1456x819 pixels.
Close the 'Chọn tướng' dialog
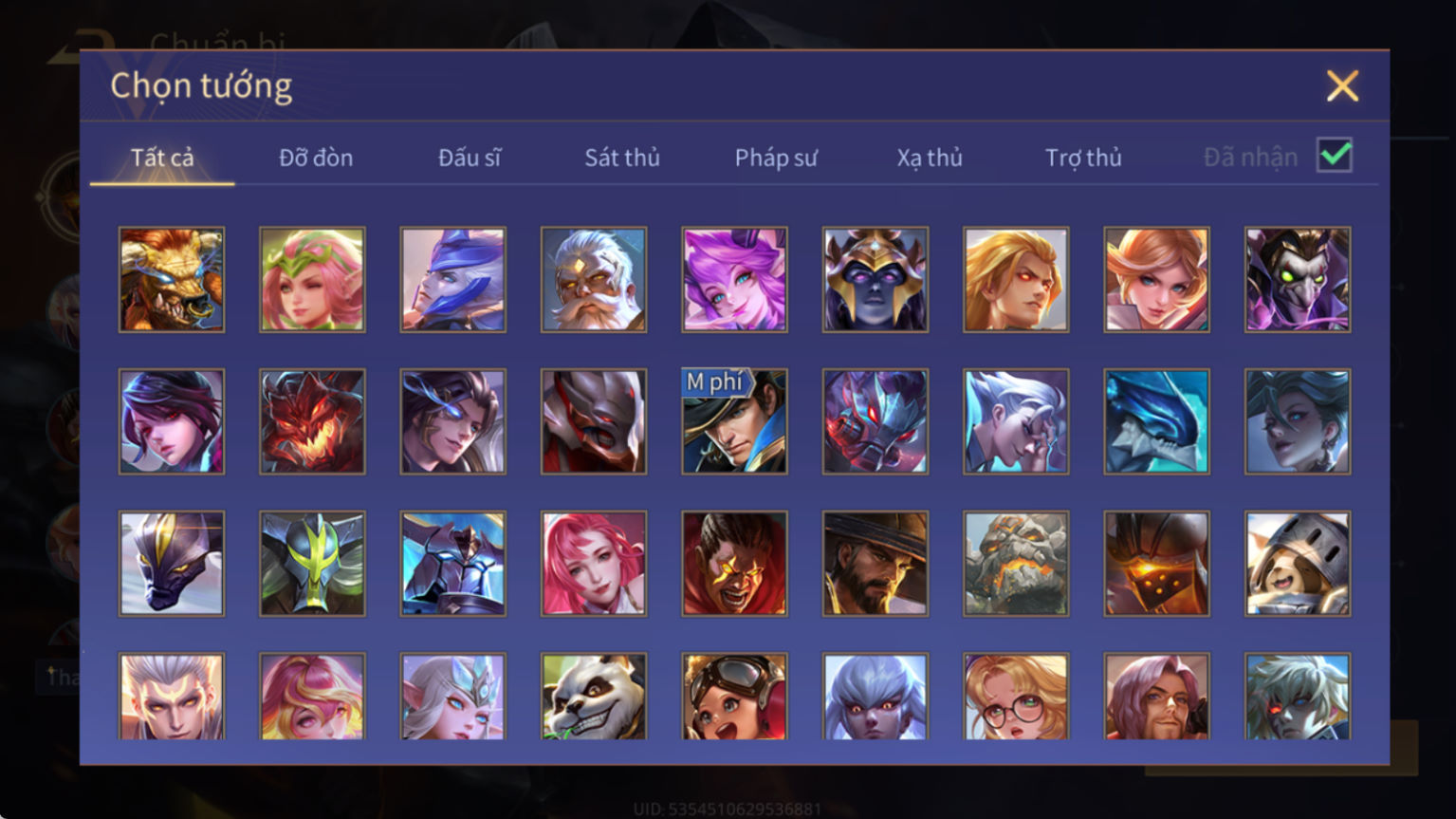(x=1342, y=86)
